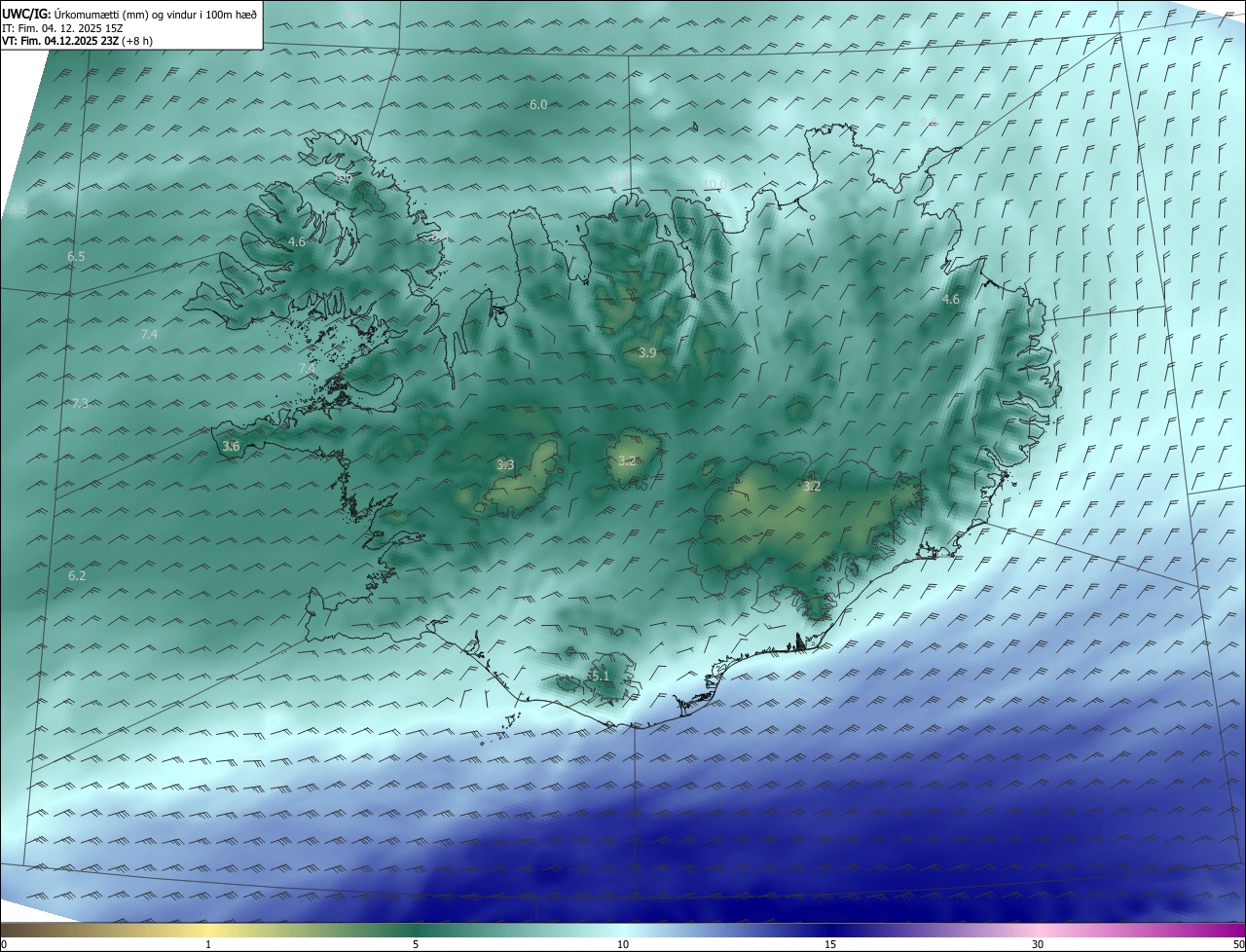The image size is (1246, 952).
Task: Click the 1 label on the color scale
Action: pos(208,944)
